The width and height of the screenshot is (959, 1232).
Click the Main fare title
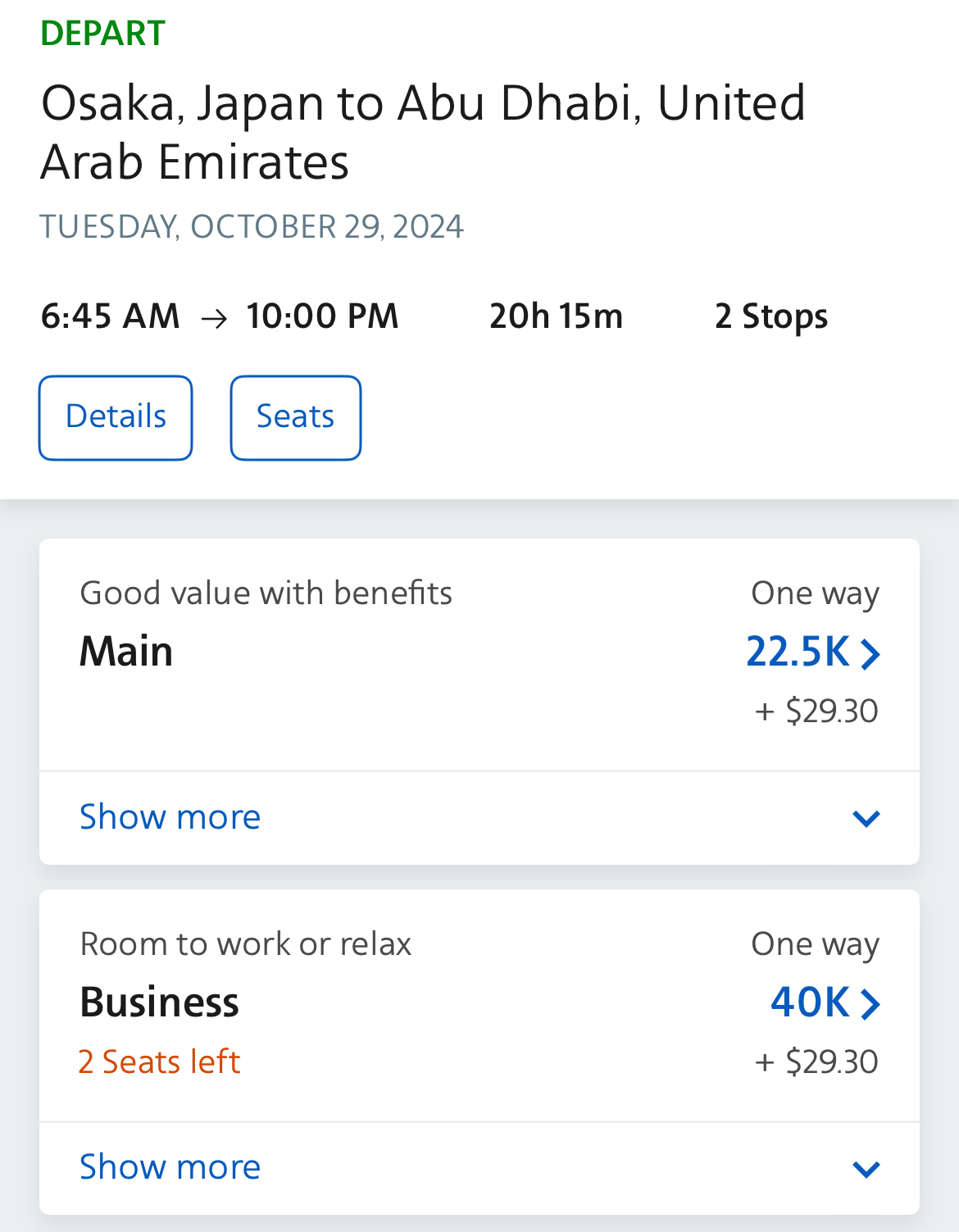coord(126,652)
